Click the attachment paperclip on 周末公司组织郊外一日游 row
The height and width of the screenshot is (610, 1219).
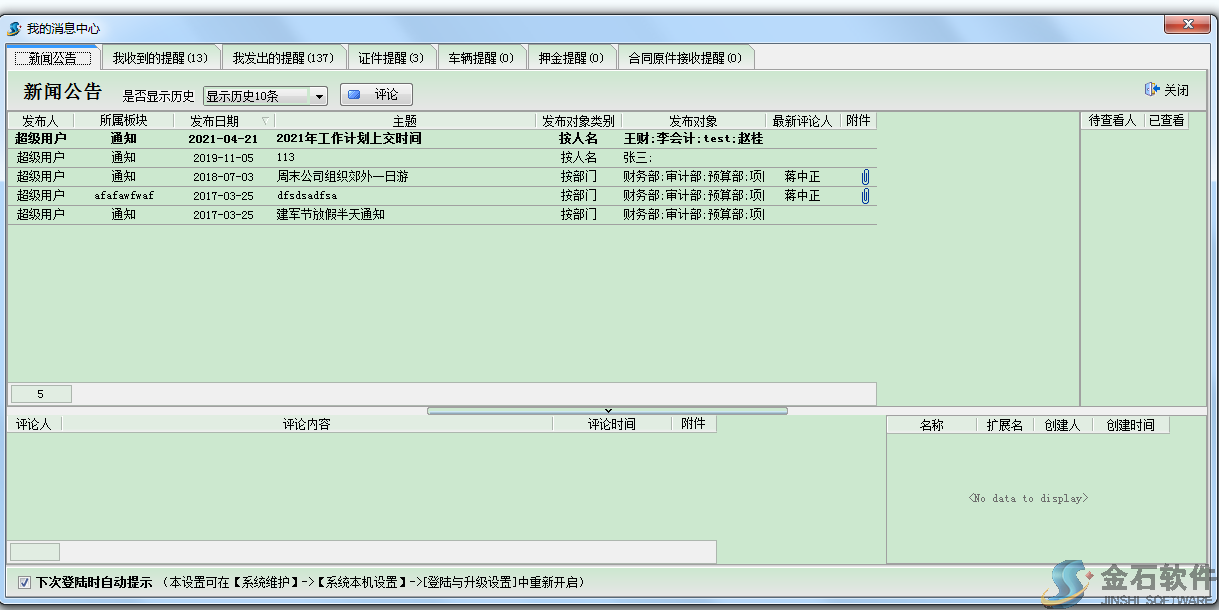point(864,176)
